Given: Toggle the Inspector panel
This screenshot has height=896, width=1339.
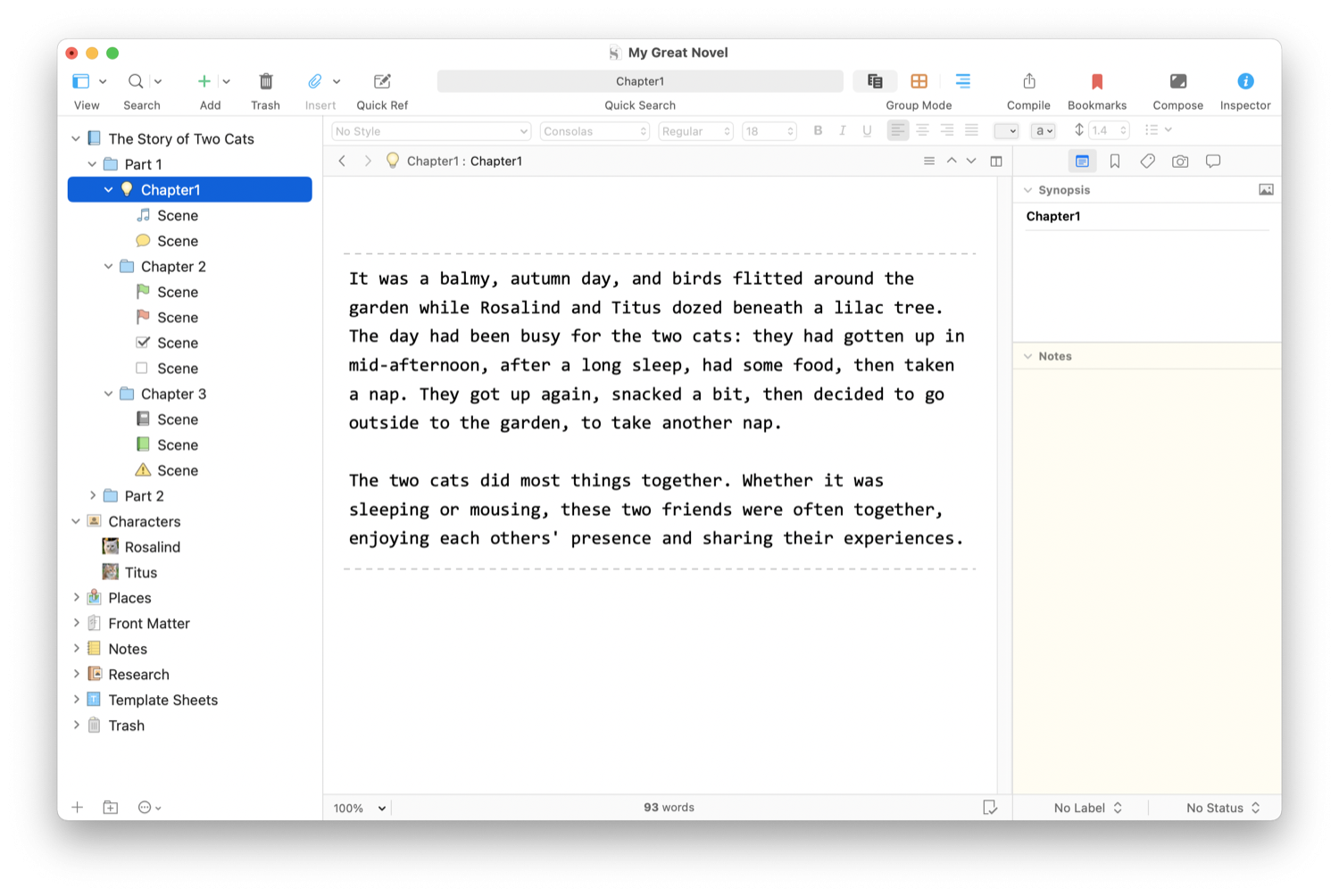Looking at the screenshot, I should (1245, 82).
